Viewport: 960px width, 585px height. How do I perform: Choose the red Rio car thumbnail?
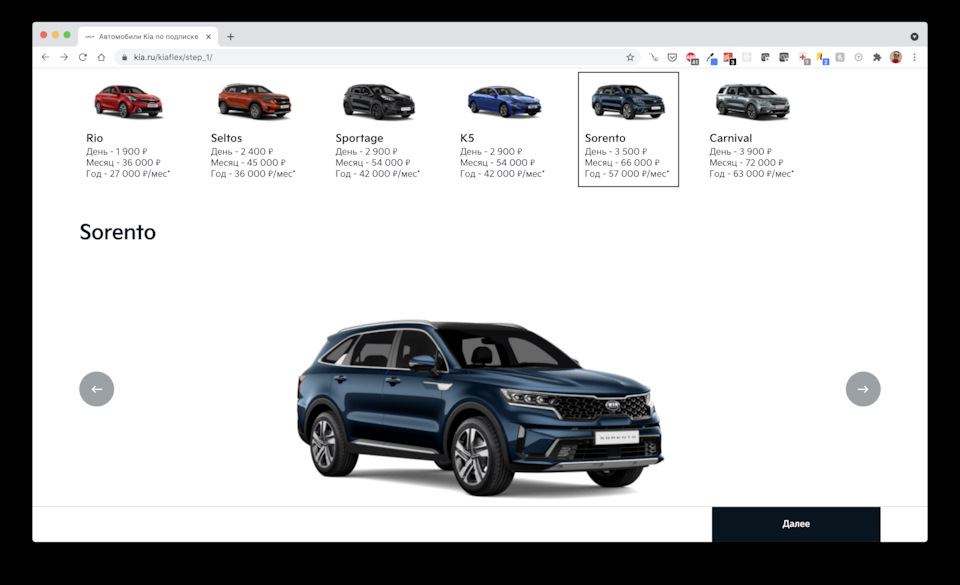click(x=128, y=101)
